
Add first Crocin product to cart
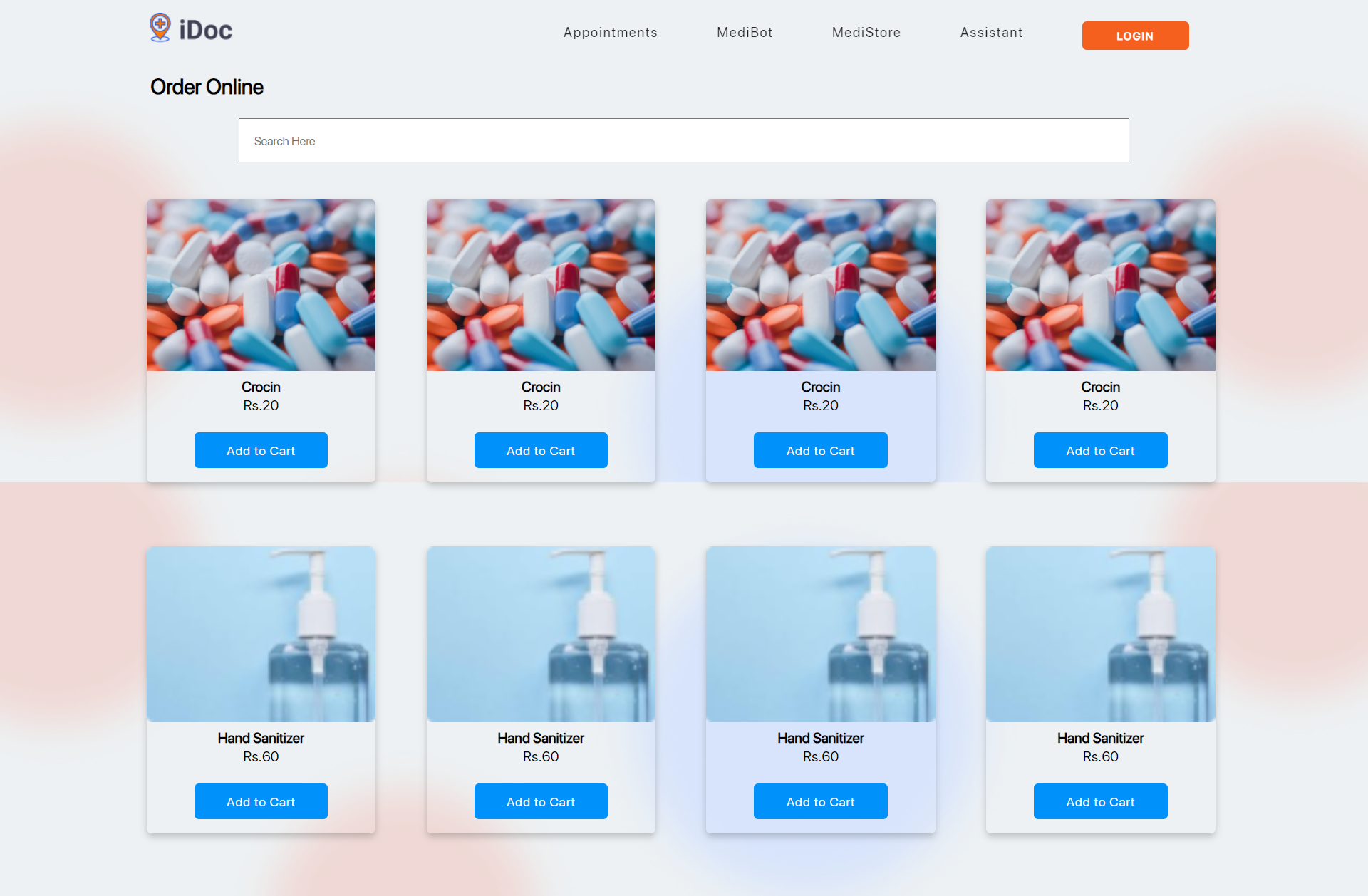coord(261,450)
